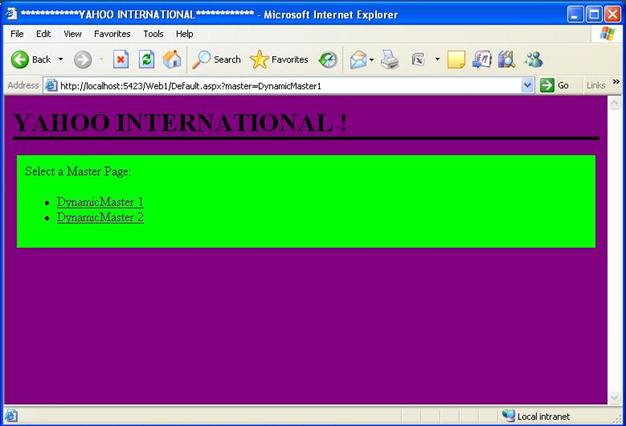The width and height of the screenshot is (626, 426).
Task: Maximize the Internet Explorer window
Action: 594,15
